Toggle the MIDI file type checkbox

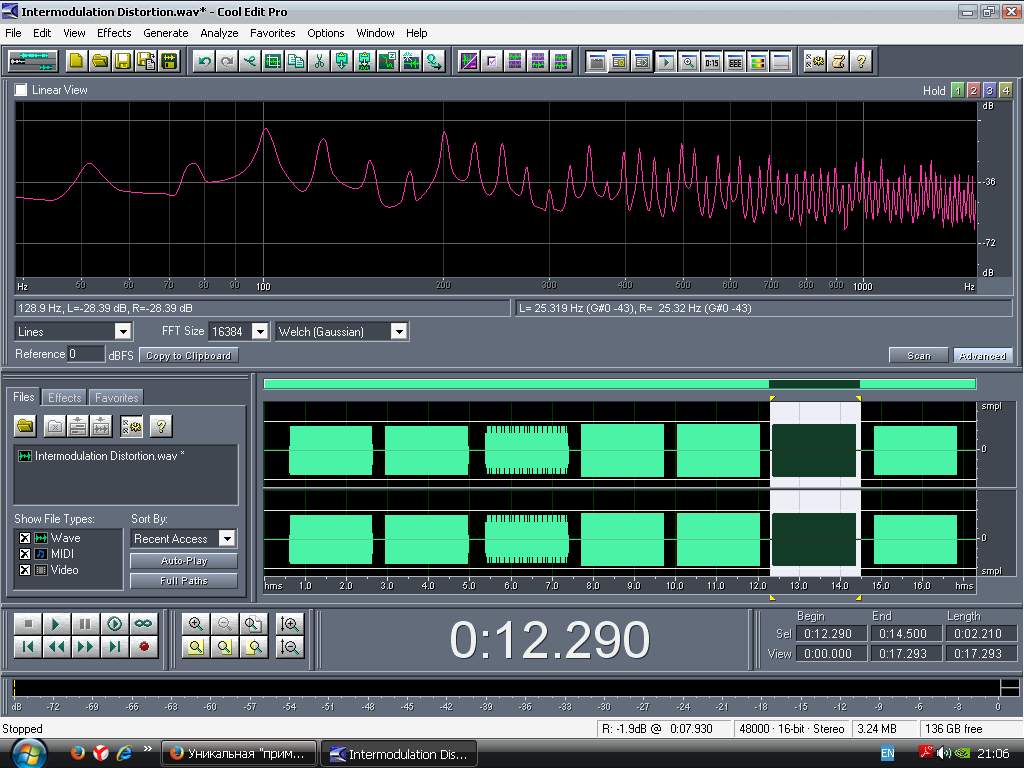25,554
